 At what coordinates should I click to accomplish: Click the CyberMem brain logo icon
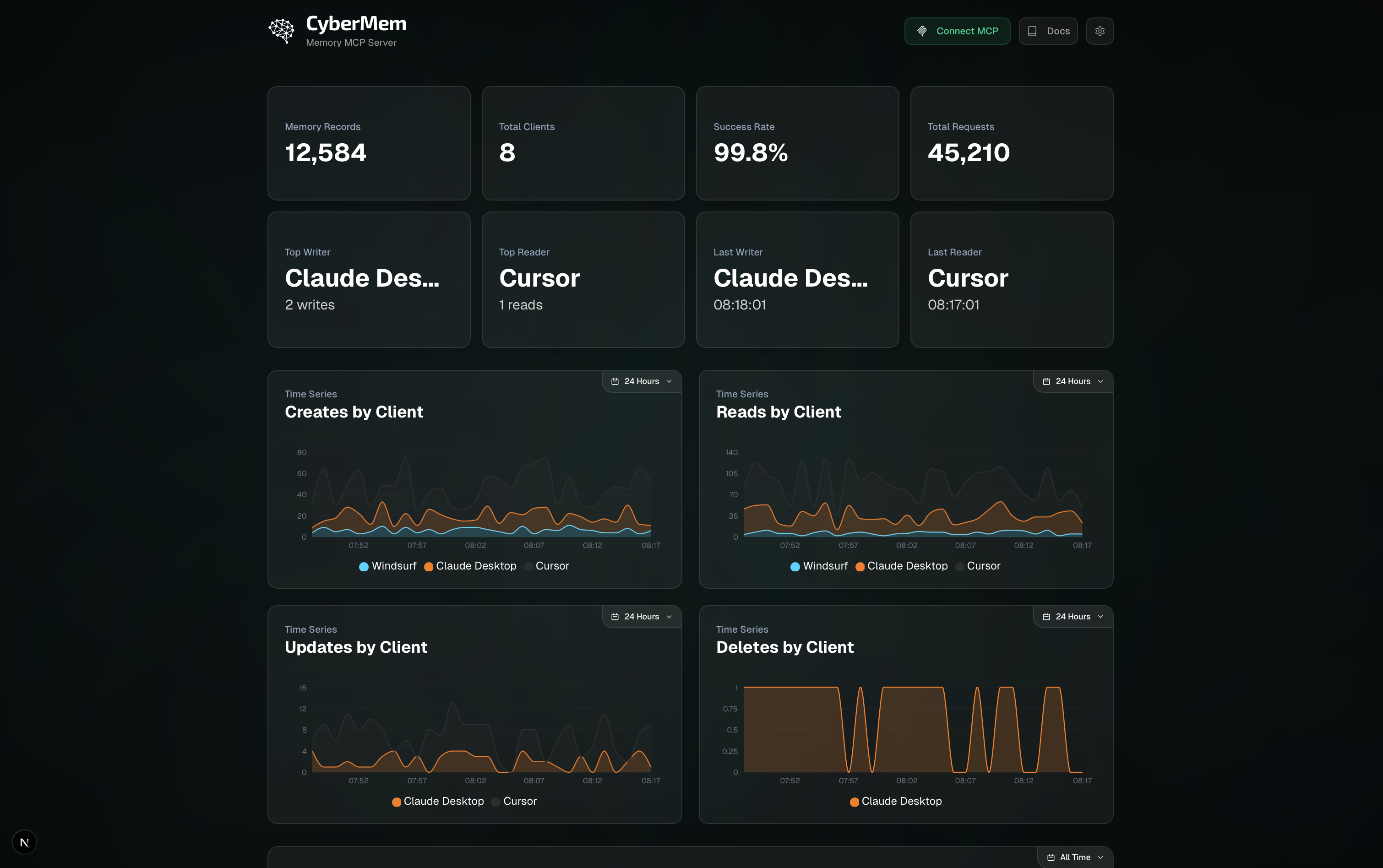(x=281, y=31)
